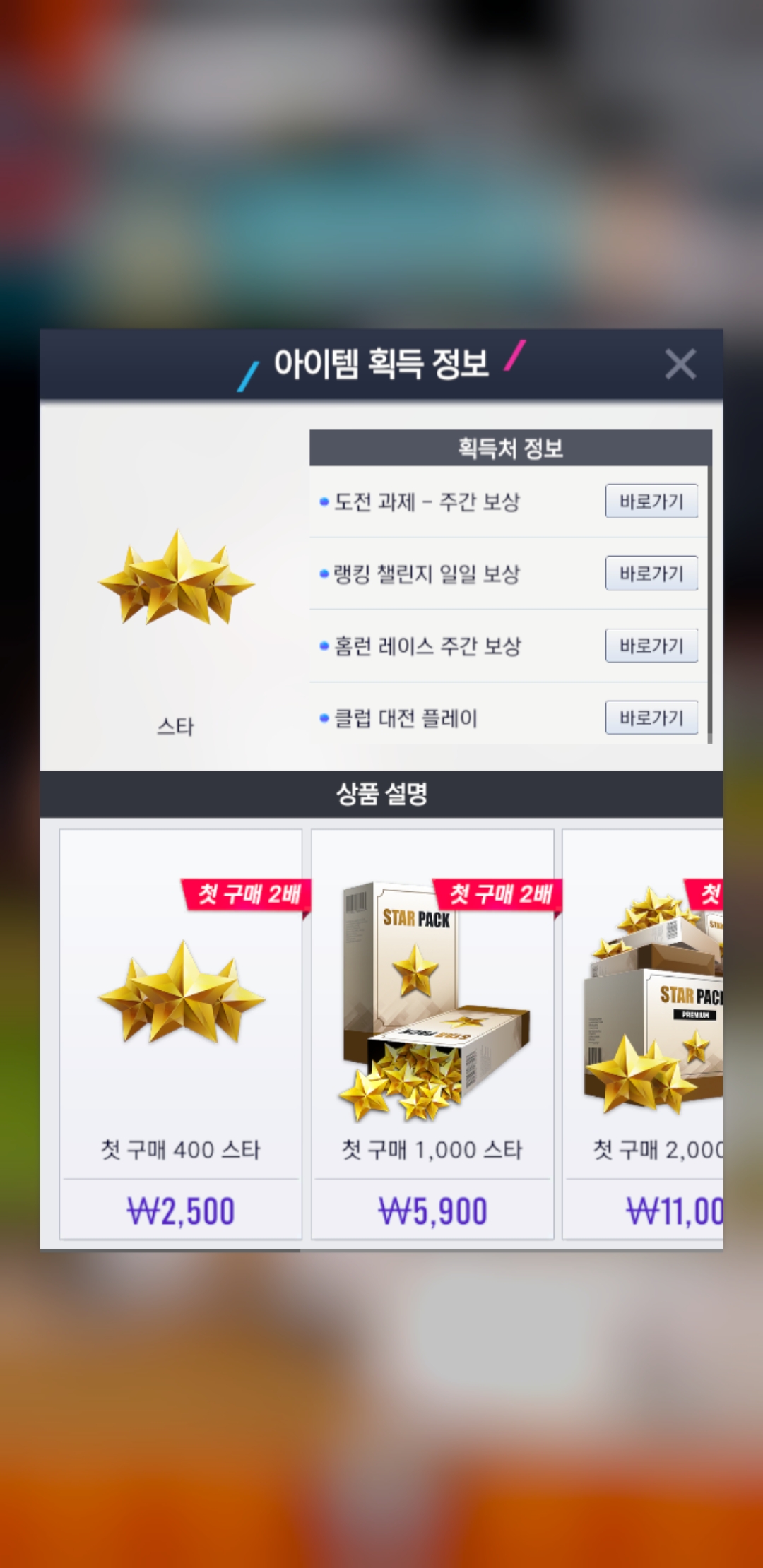Click 첫 구매 2배 badge on 400 스타

(247, 895)
